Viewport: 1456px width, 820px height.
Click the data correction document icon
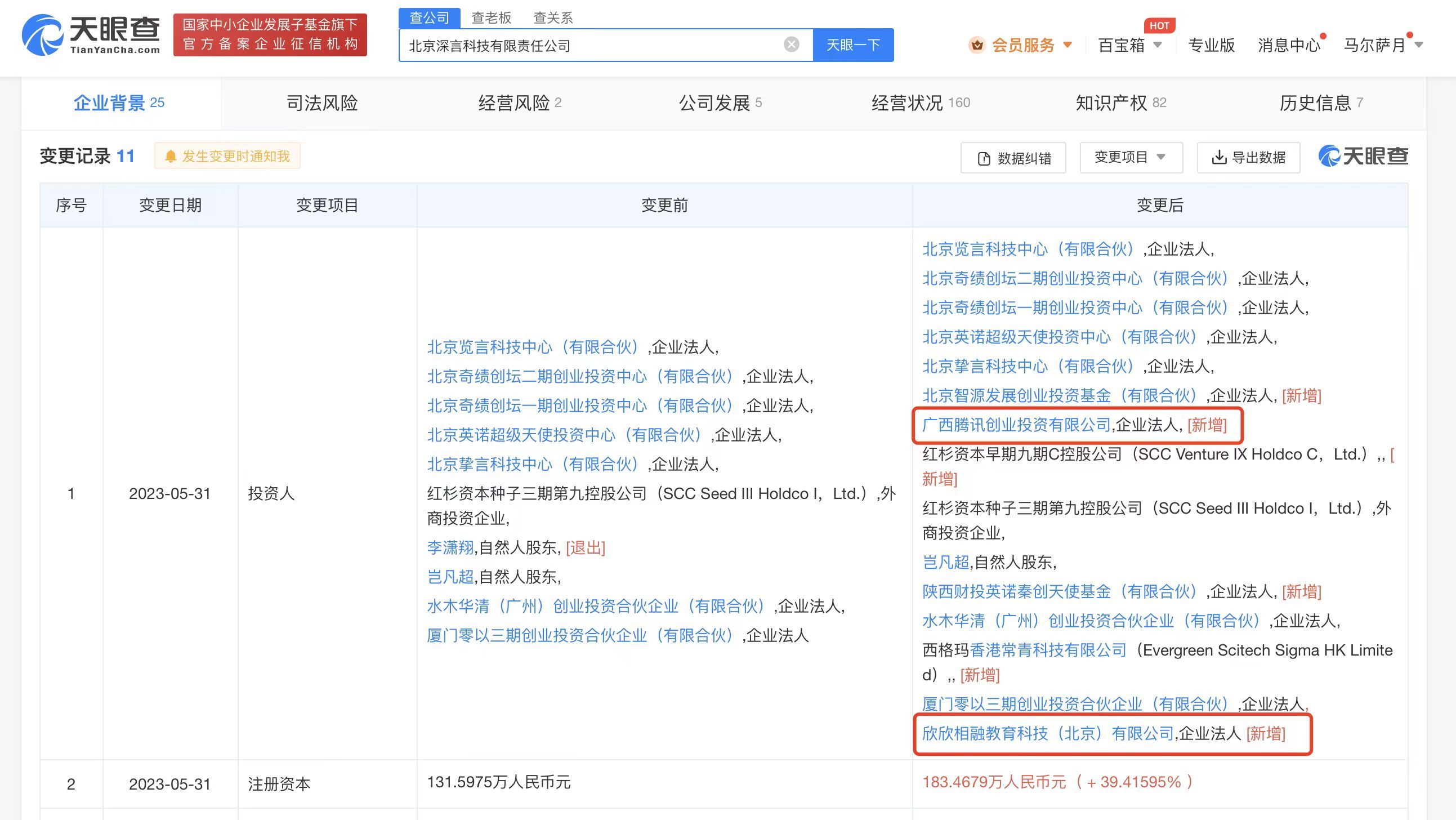coord(984,158)
